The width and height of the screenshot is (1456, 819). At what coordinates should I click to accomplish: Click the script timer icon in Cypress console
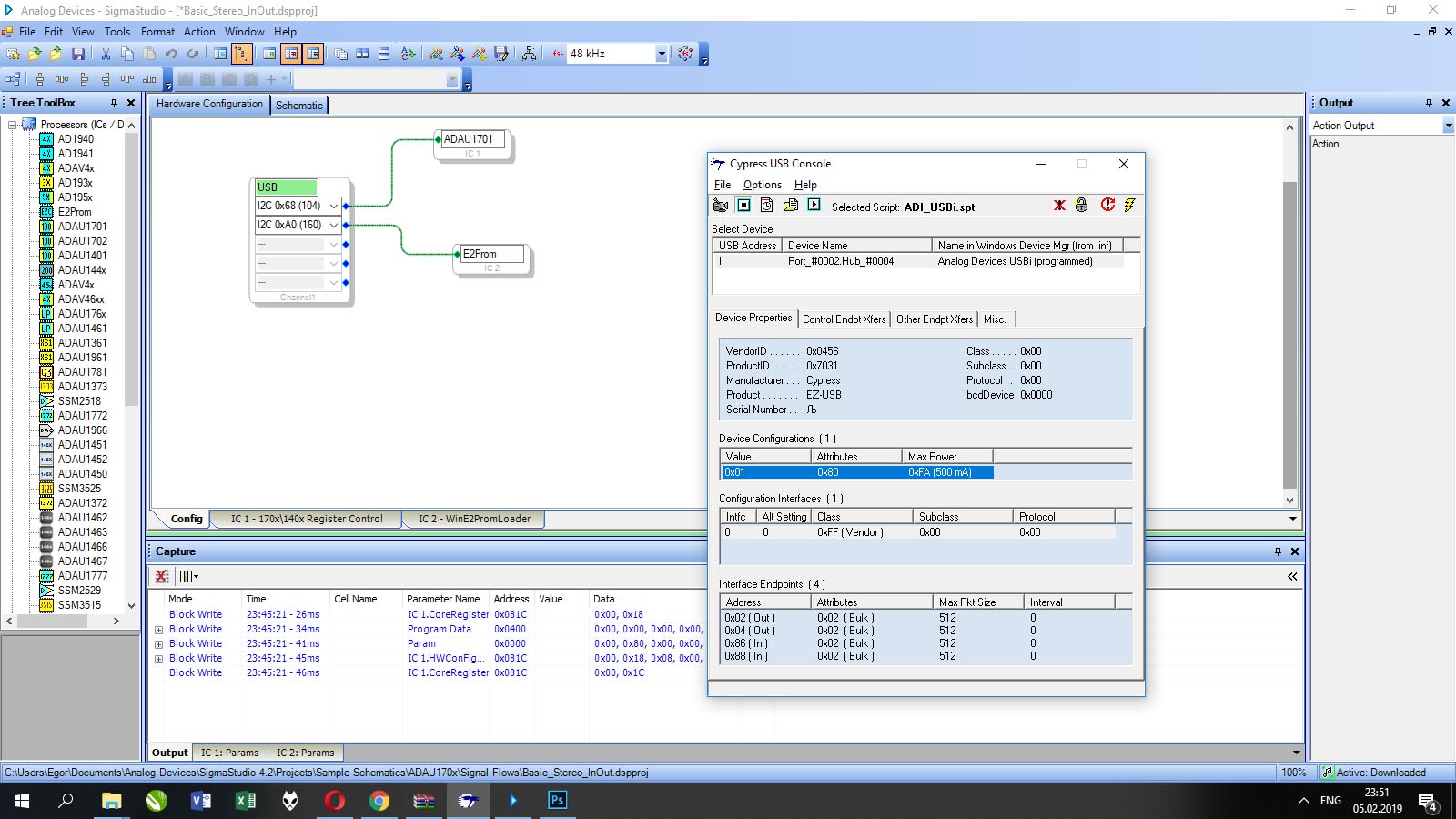[x=767, y=206]
